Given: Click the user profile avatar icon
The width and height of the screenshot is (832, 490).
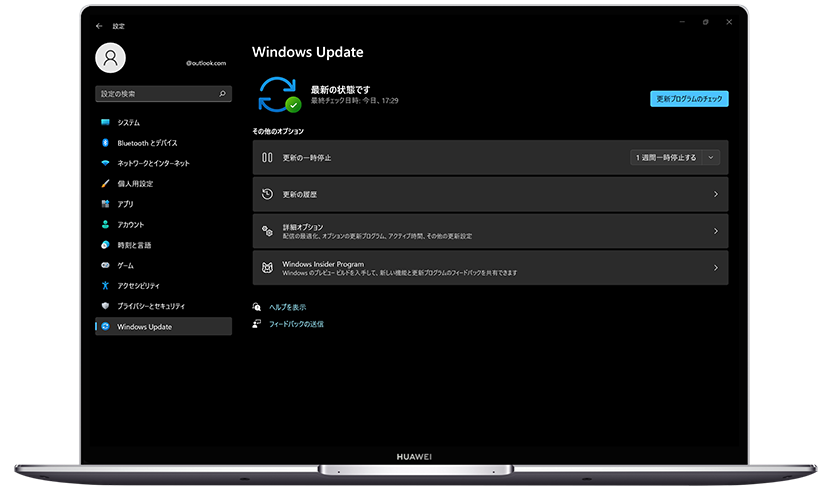Looking at the screenshot, I should (110, 58).
